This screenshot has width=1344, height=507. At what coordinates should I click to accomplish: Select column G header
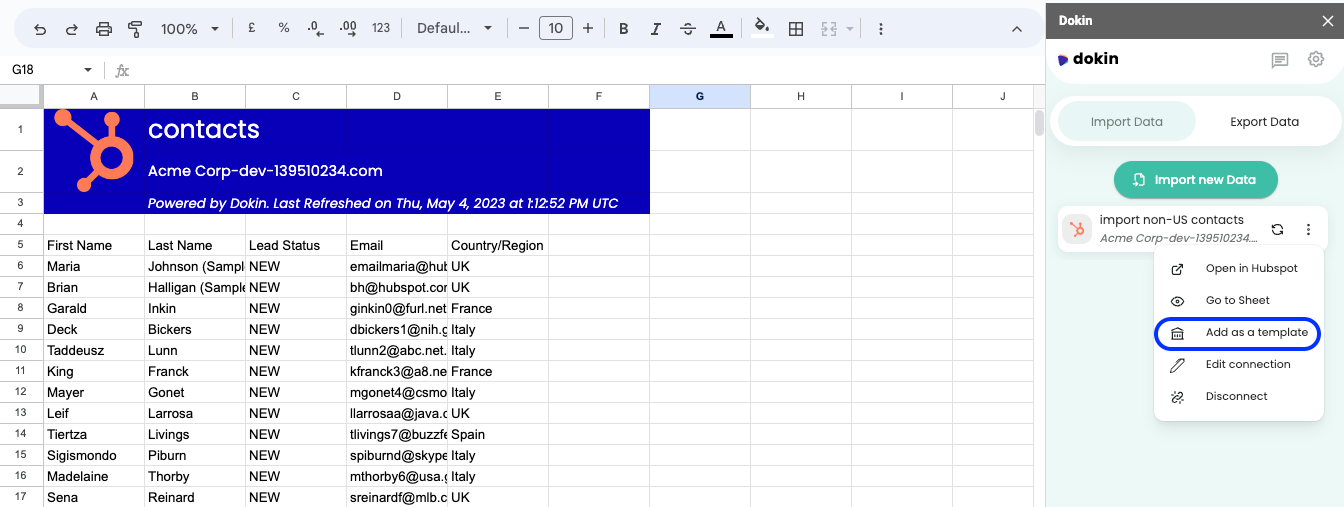pyautogui.click(x=700, y=96)
